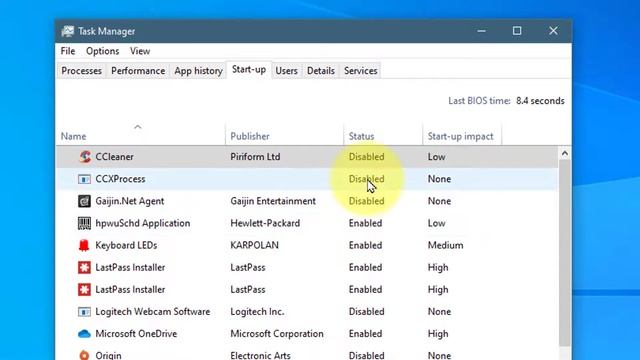The height and width of the screenshot is (360, 640).
Task: Select the Keyboard LEDs entry name
Action: pyautogui.click(x=126, y=245)
